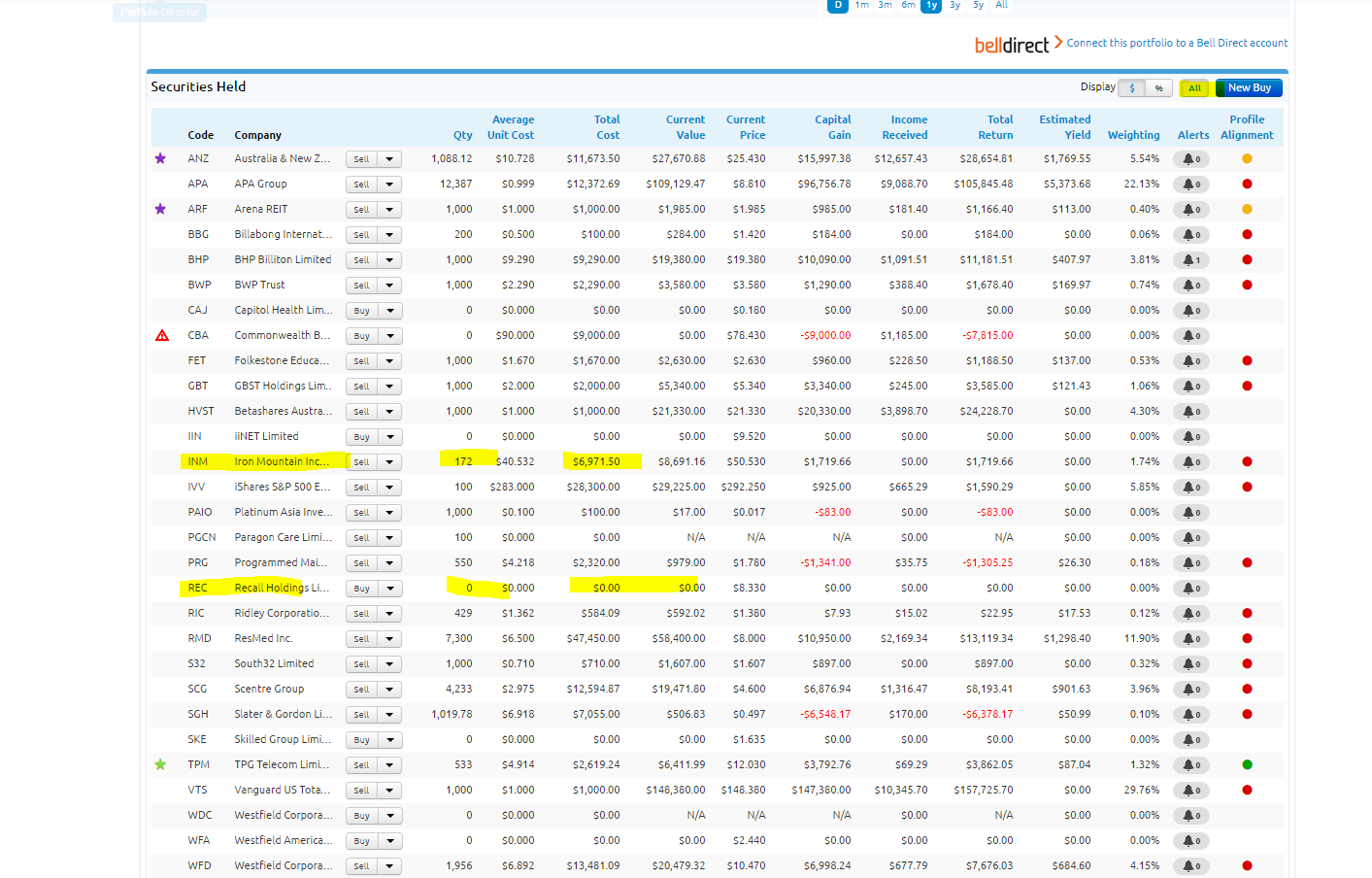1372x878 pixels.
Task: Open the alert bell for IVV
Action: click(1191, 488)
